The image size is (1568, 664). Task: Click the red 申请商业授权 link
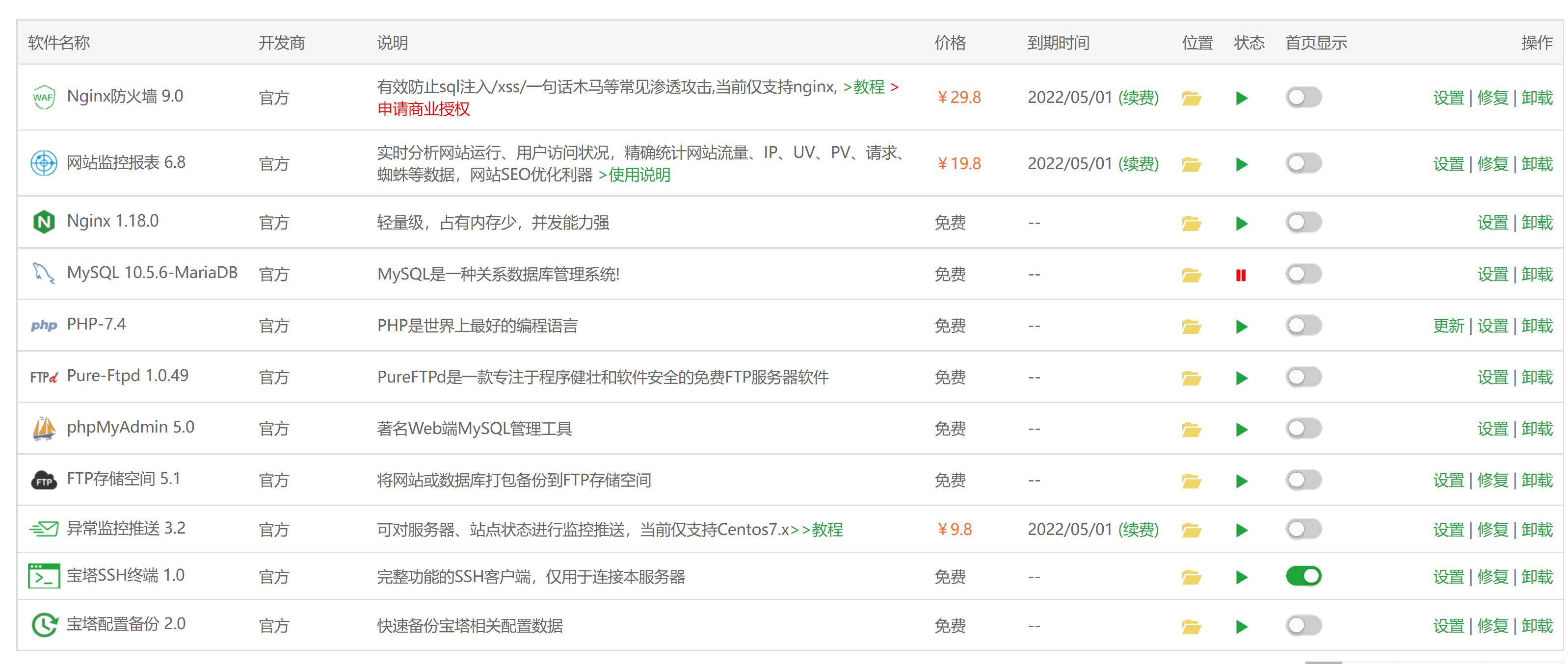click(x=424, y=109)
